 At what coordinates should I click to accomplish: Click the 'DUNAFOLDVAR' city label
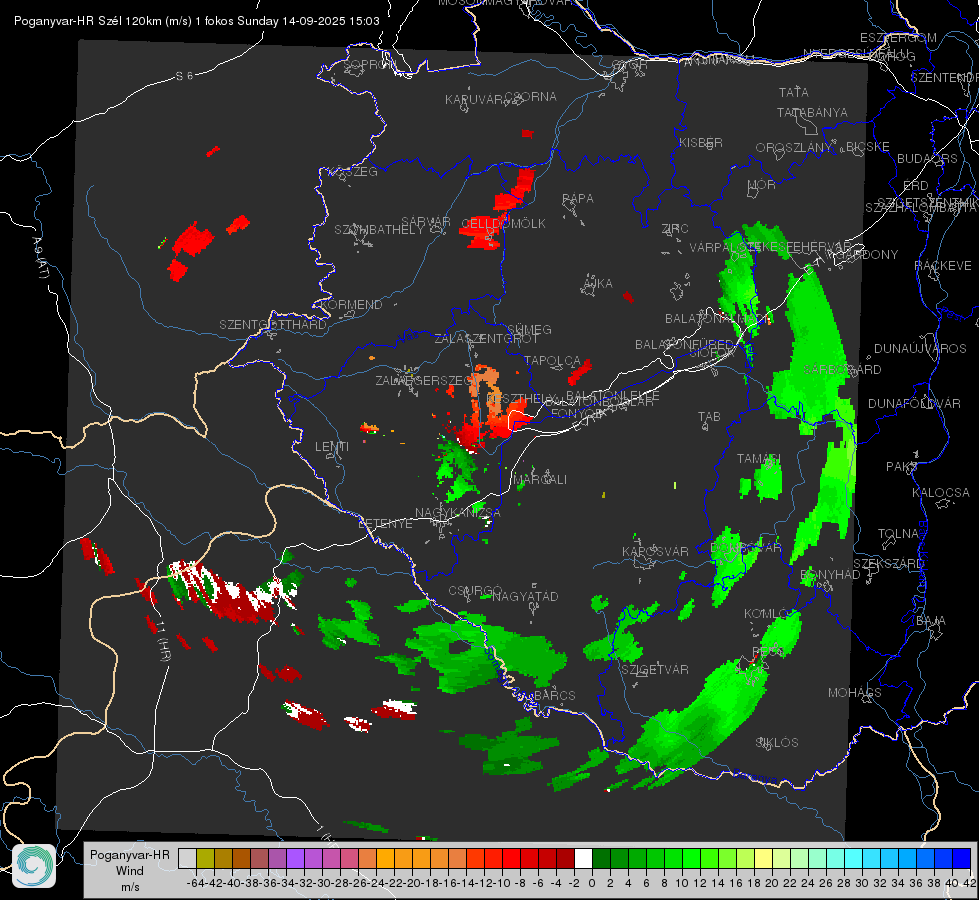914,403
